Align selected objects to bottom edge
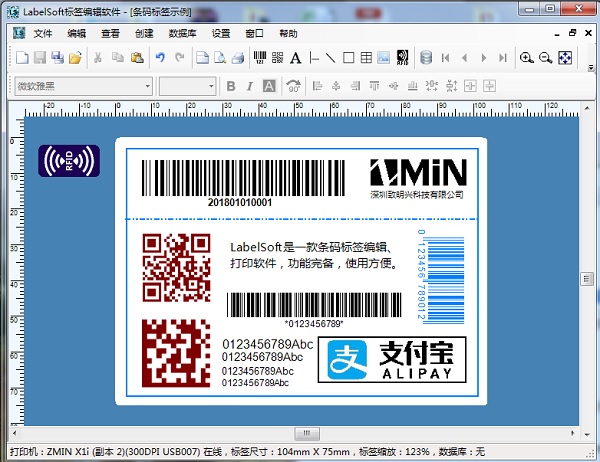Screen dimensions: 600x462 pyautogui.click(x=412, y=86)
